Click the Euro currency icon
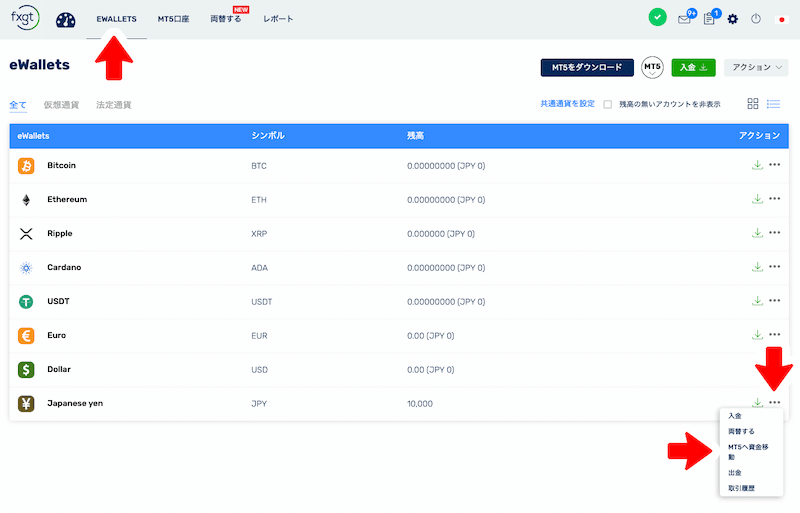Viewport: 800px width, 513px height. pyautogui.click(x=26, y=336)
